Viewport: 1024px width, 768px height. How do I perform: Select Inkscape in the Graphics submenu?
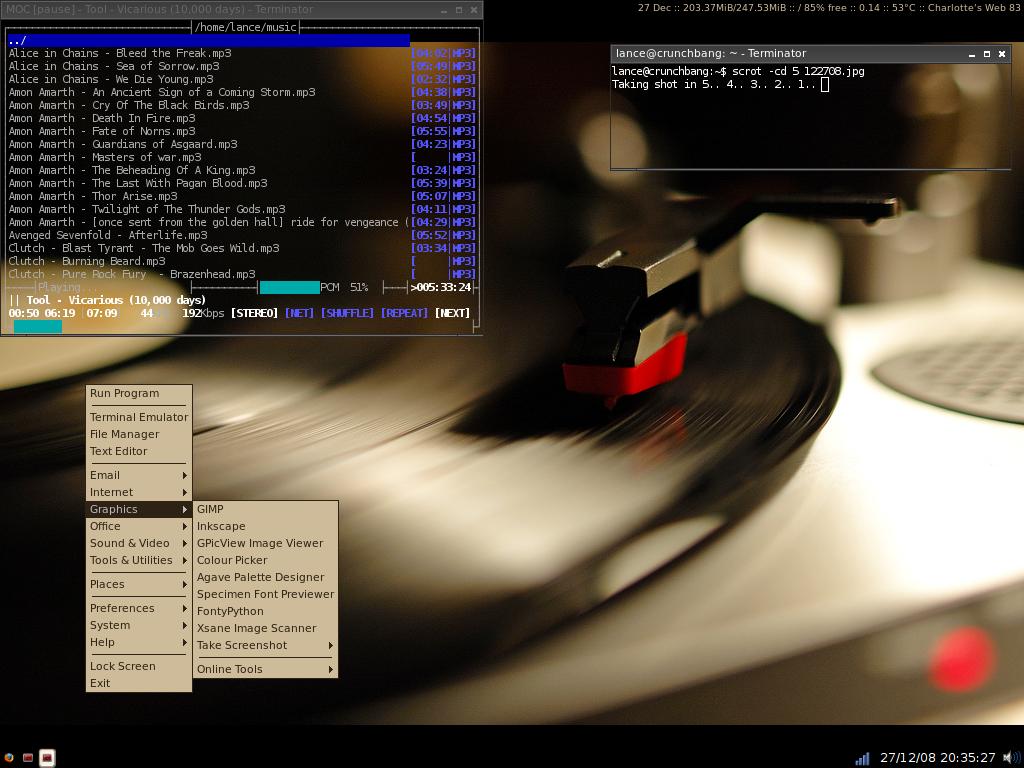click(221, 526)
